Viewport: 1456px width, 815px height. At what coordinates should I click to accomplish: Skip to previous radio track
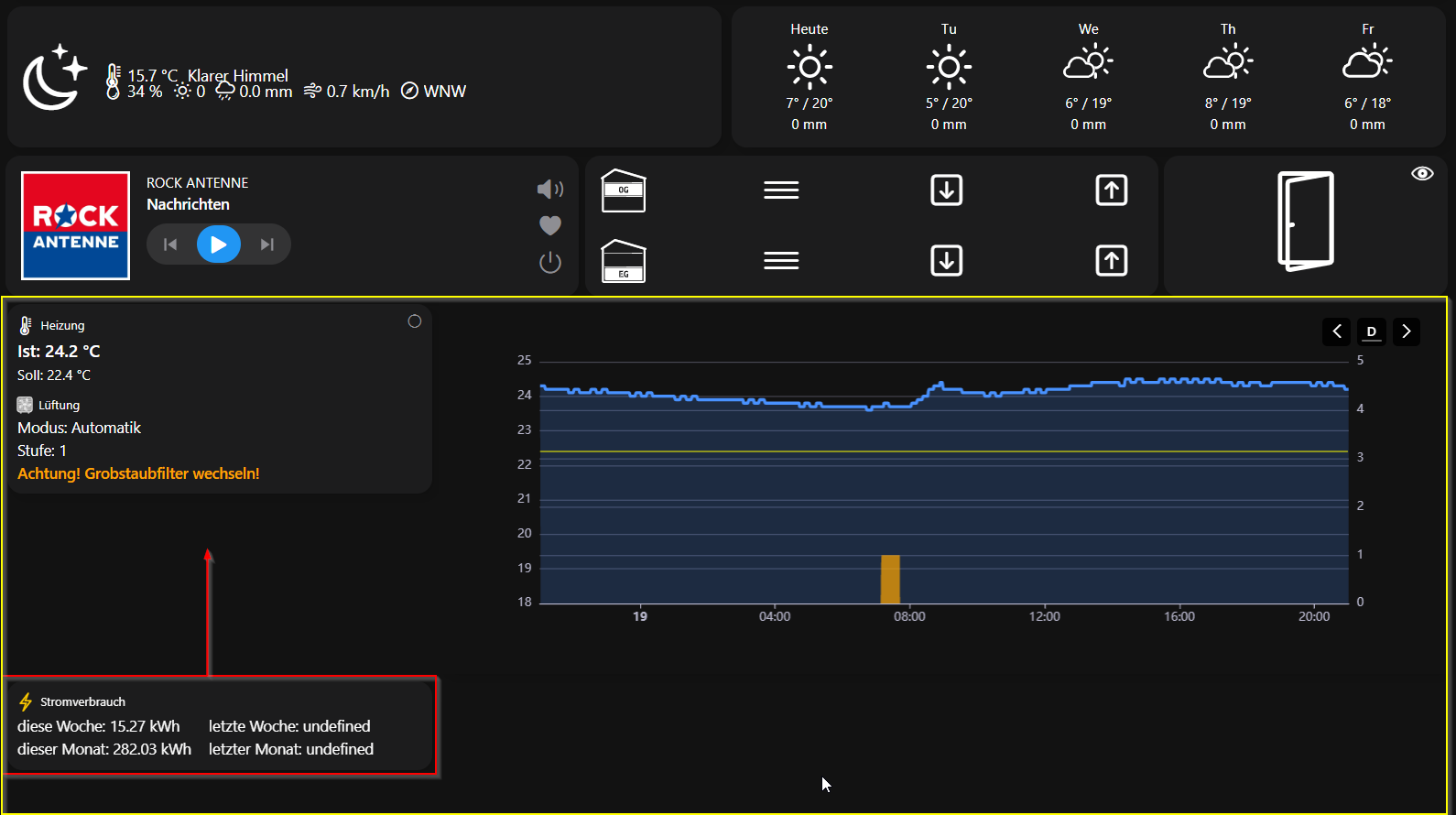(170, 244)
